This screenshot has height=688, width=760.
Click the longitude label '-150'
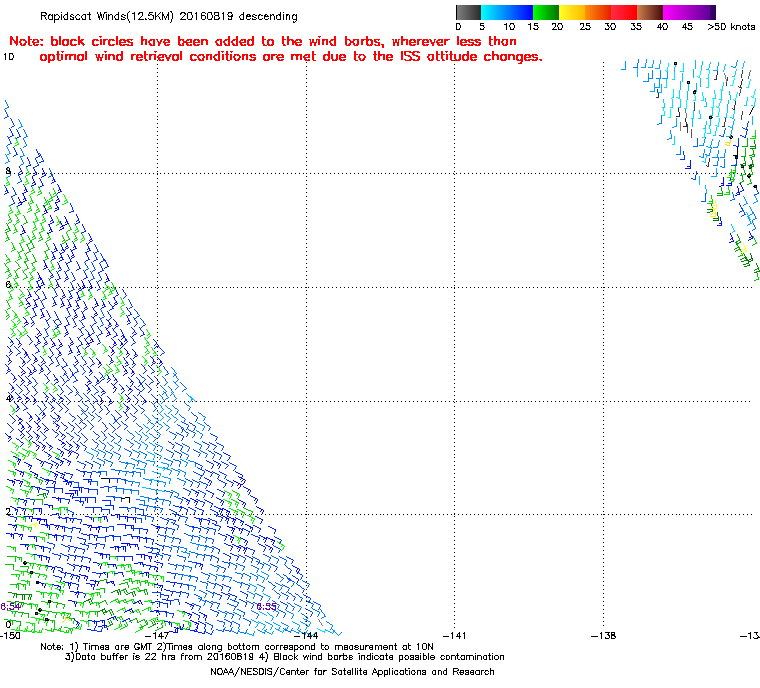(x=11, y=635)
